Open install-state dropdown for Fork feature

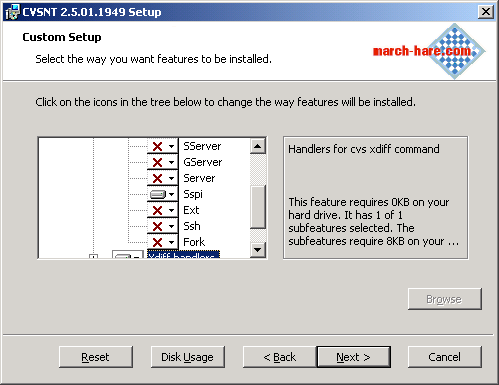pyautogui.click(x=163, y=242)
